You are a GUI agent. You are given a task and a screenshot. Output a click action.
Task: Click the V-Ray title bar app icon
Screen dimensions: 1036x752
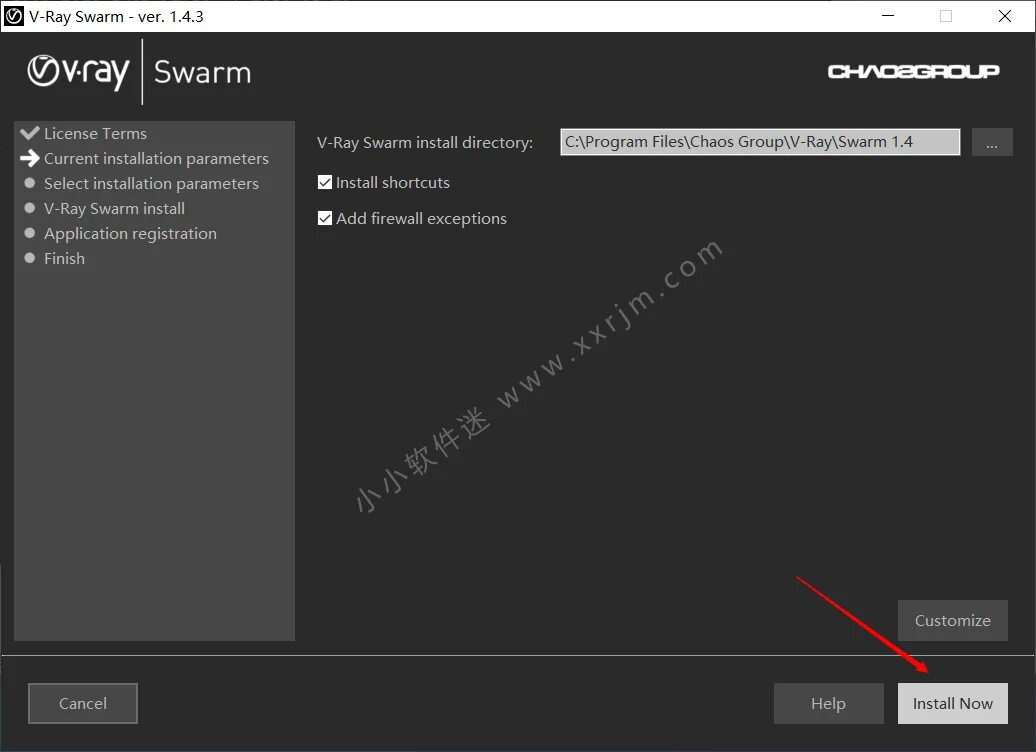pos(14,16)
